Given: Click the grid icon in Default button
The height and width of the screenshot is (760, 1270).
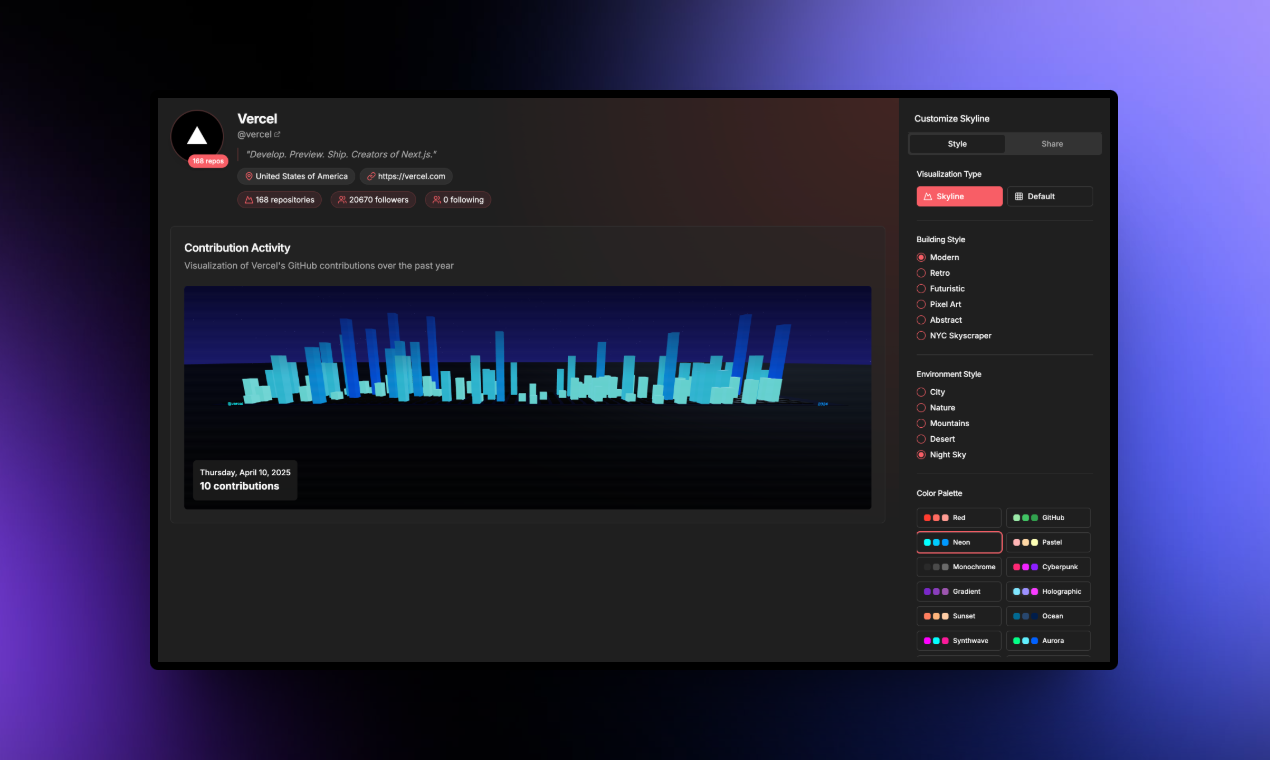Looking at the screenshot, I should tap(1019, 196).
